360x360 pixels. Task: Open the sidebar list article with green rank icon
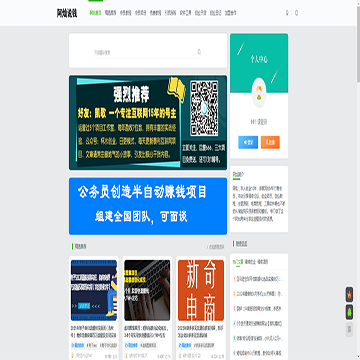coord(259,339)
